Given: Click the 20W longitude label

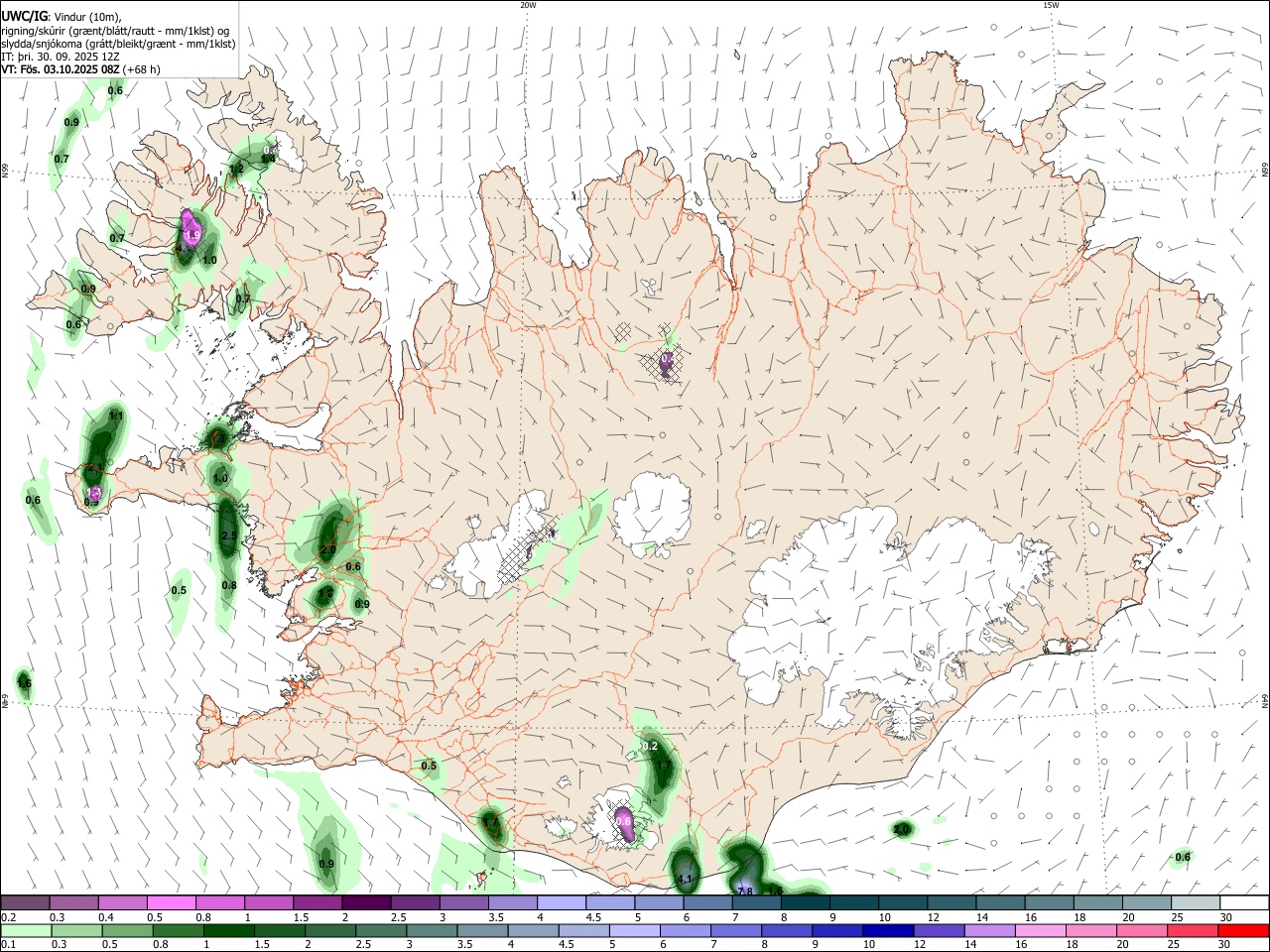Looking at the screenshot, I should [x=528, y=5].
